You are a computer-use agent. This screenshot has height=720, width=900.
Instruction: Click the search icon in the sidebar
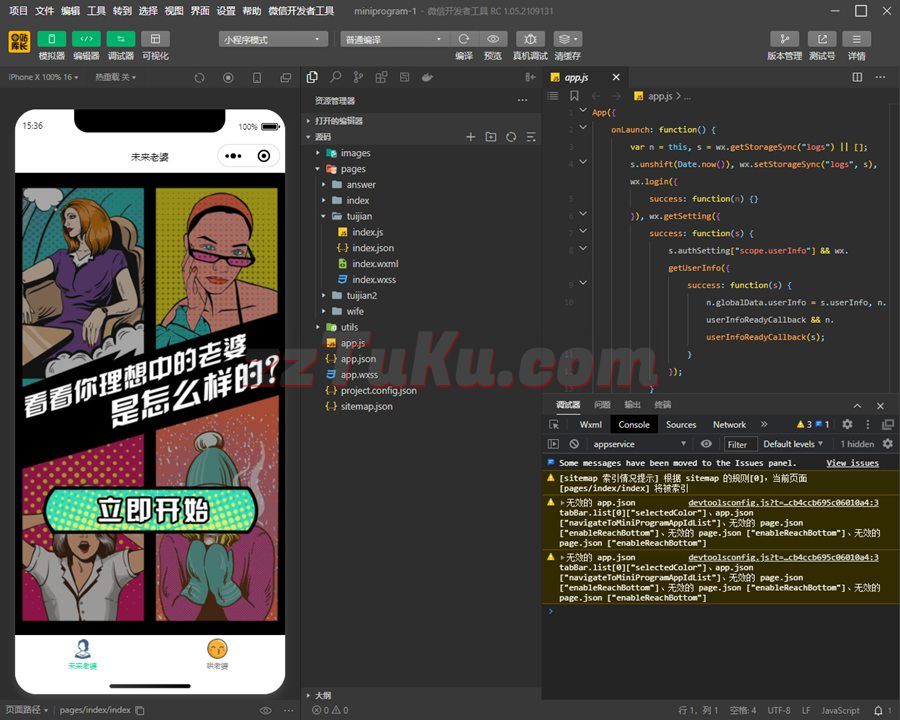(x=336, y=77)
